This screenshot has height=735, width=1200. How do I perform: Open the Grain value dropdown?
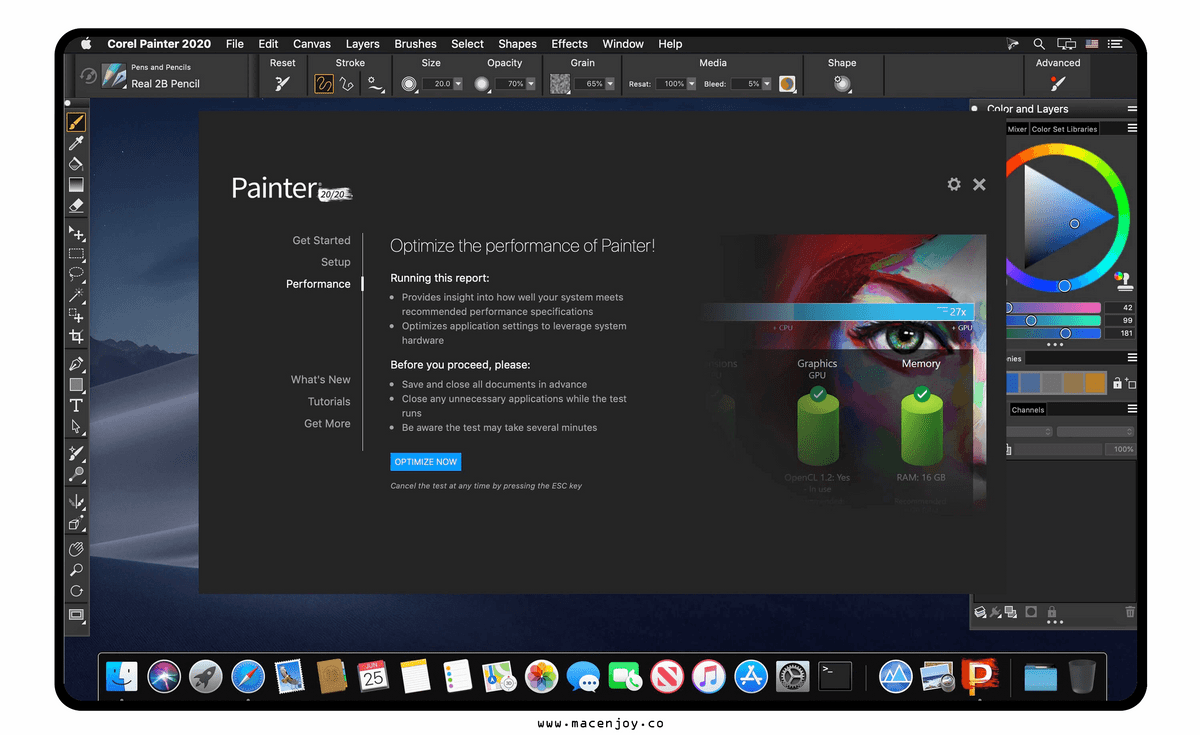tap(610, 84)
